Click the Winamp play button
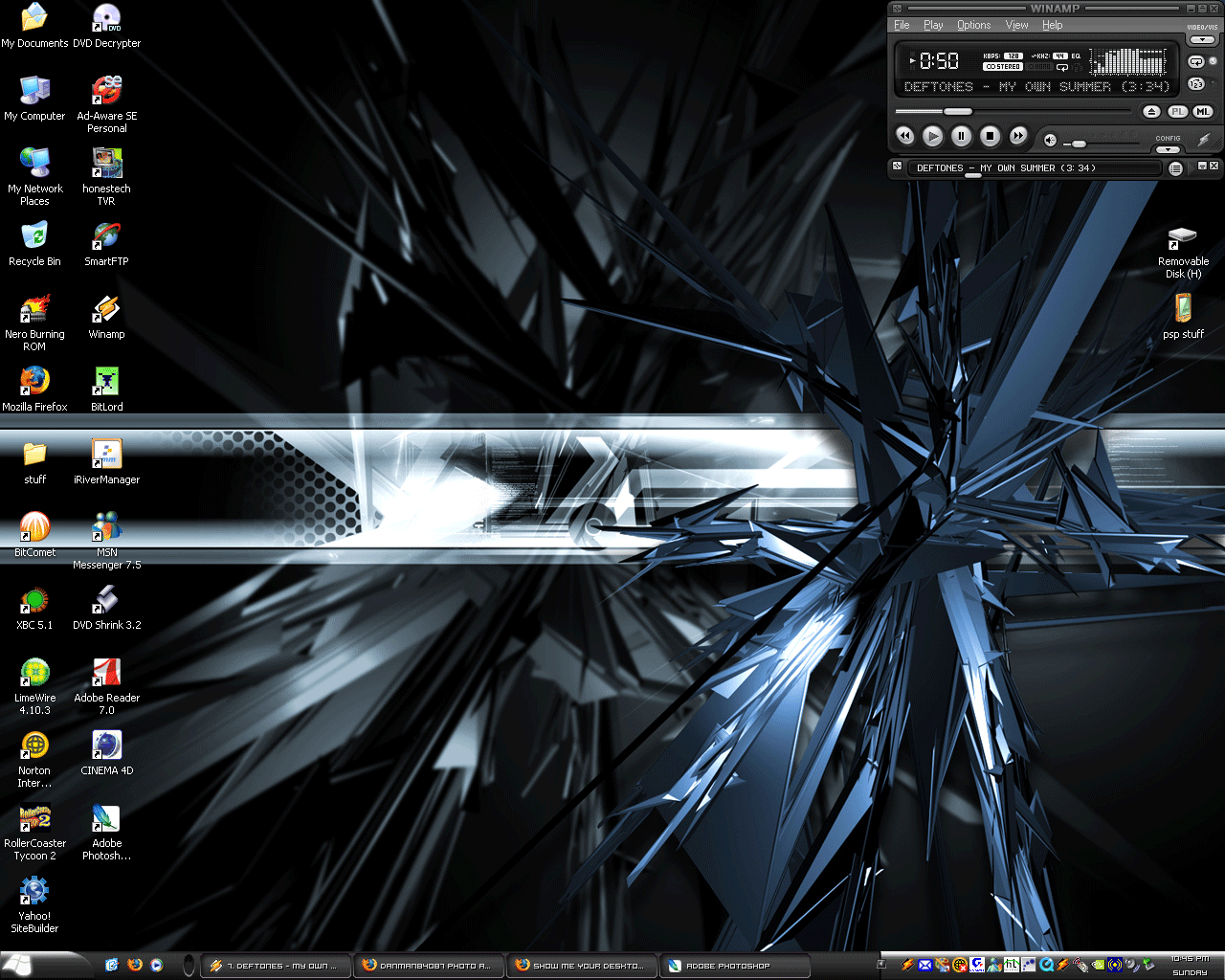This screenshot has width=1225, height=980. click(x=933, y=136)
